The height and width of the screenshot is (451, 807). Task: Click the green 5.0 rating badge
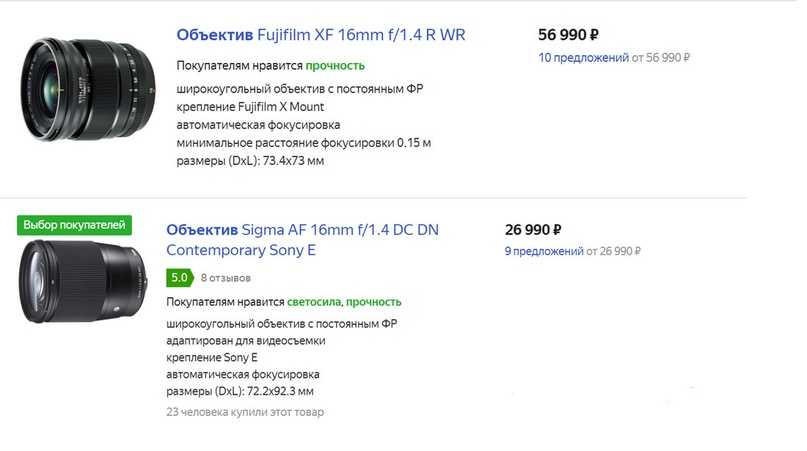click(x=180, y=277)
